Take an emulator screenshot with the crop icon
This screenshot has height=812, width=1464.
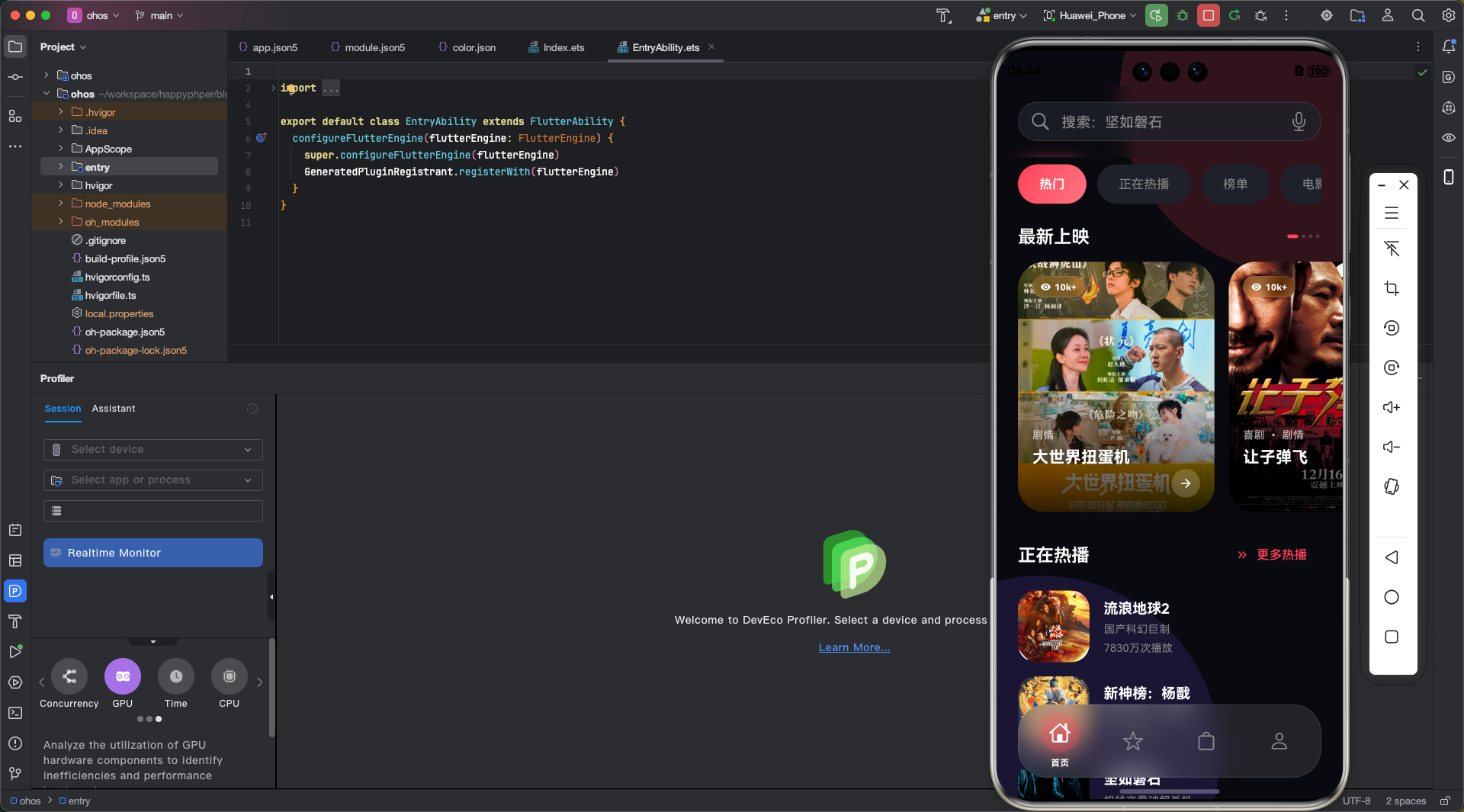point(1392,288)
